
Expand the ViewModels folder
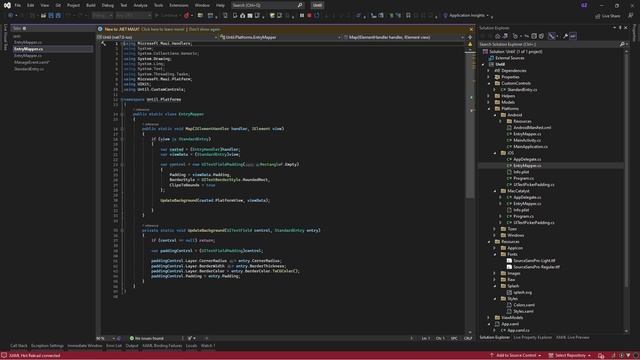point(489,318)
